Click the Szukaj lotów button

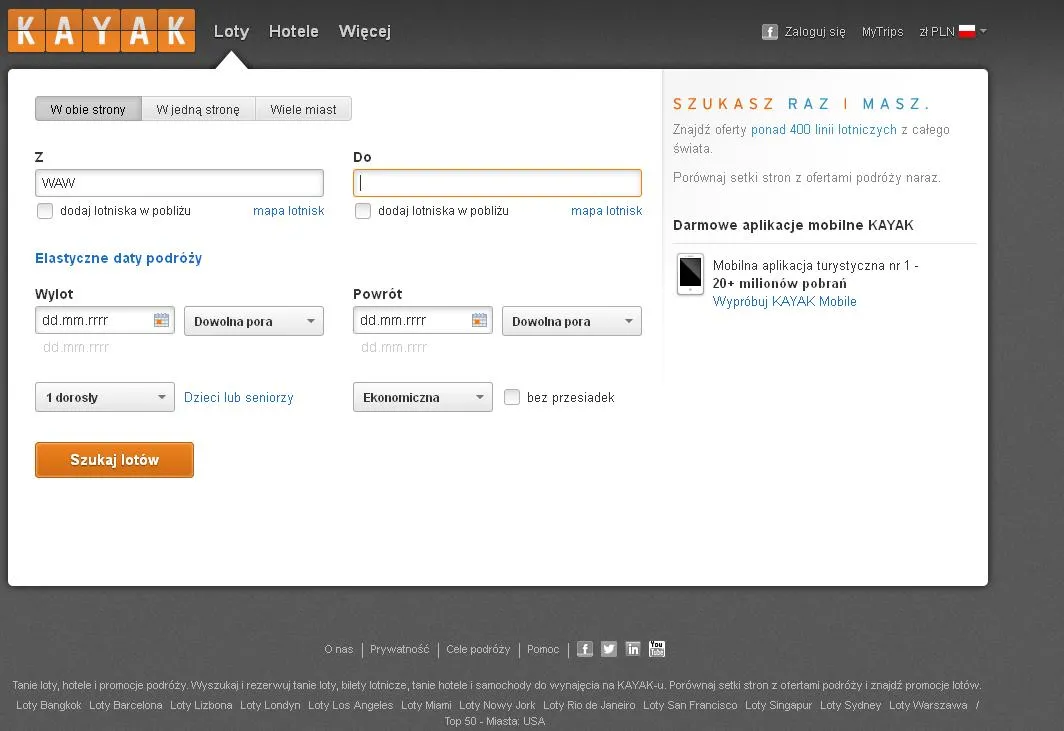coord(114,460)
